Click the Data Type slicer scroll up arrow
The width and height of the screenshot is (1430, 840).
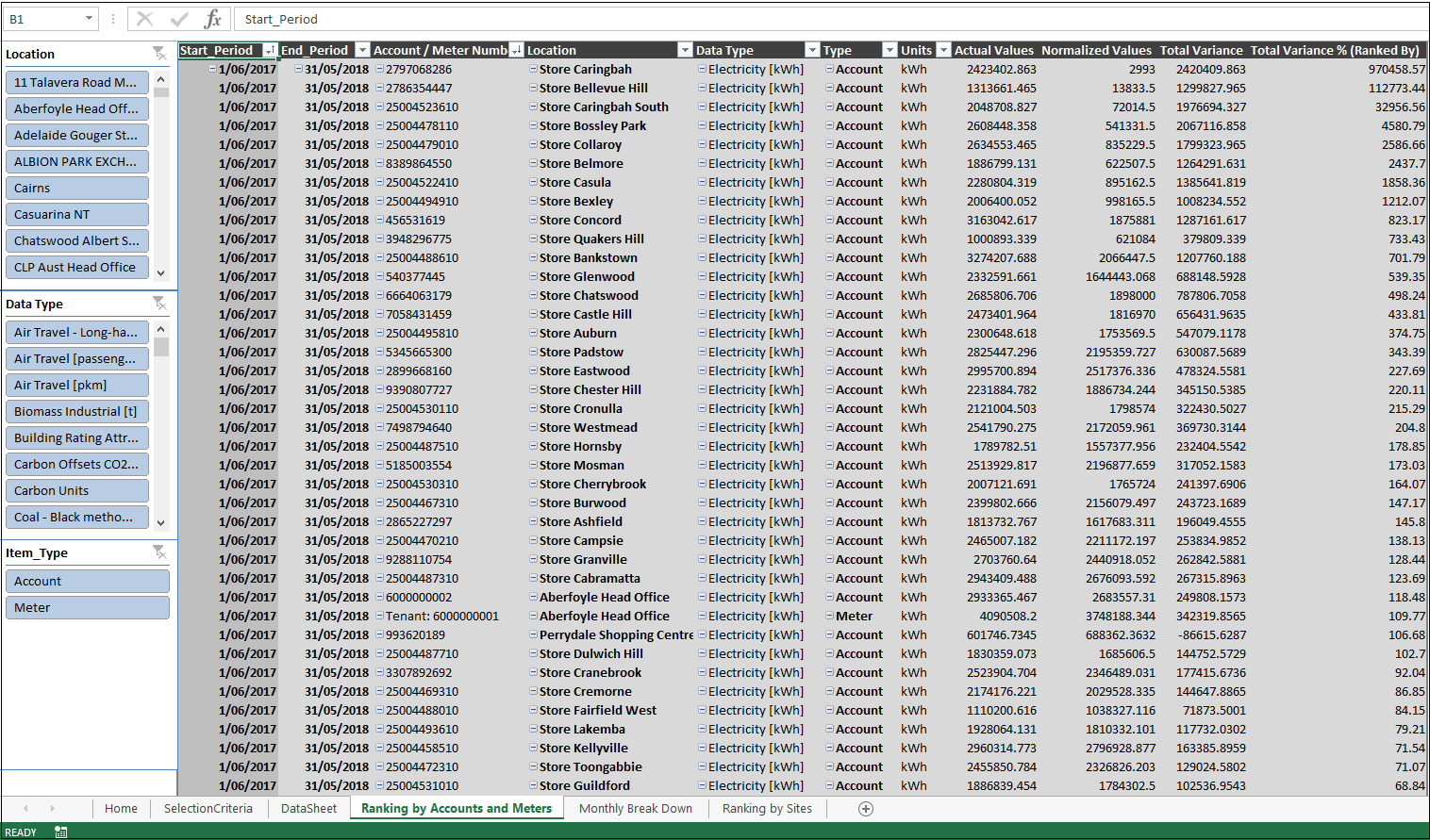click(x=161, y=328)
